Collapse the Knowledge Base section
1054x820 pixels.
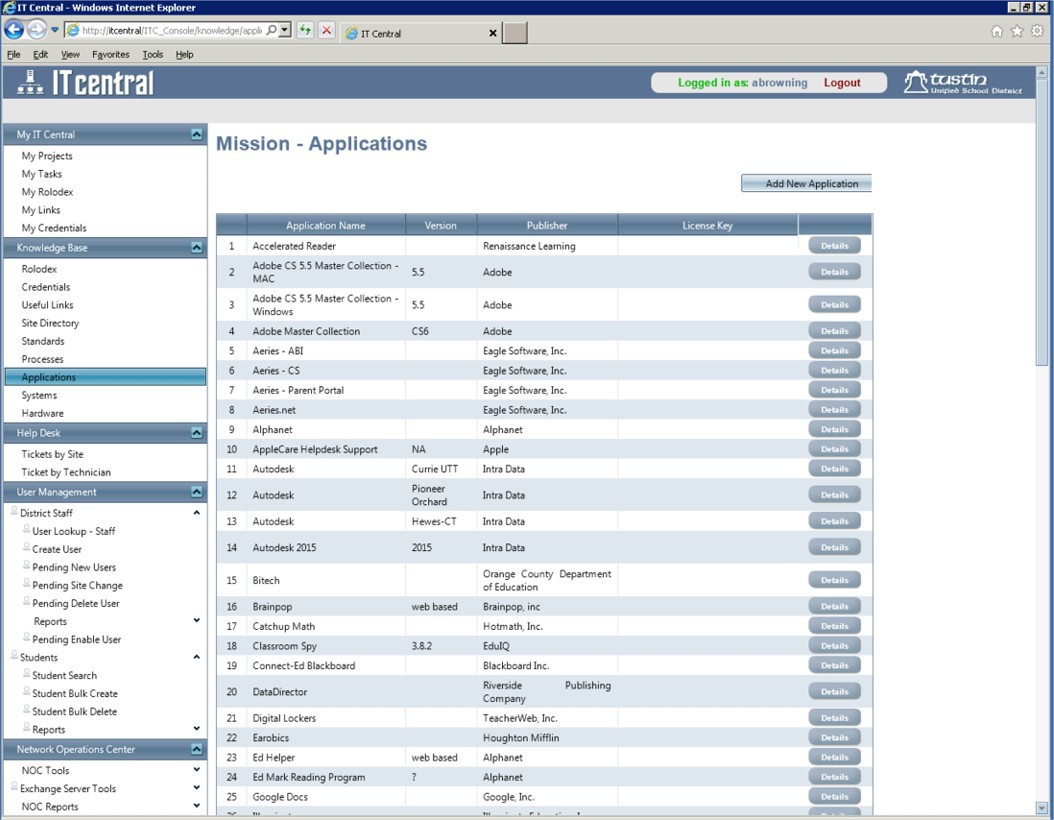[196, 247]
